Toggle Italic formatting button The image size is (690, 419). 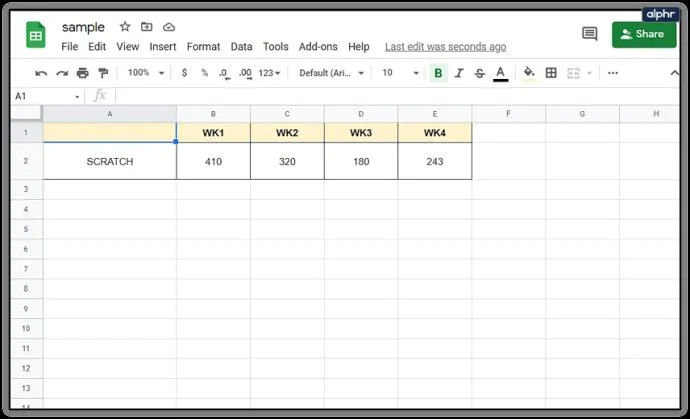pyautogui.click(x=459, y=73)
